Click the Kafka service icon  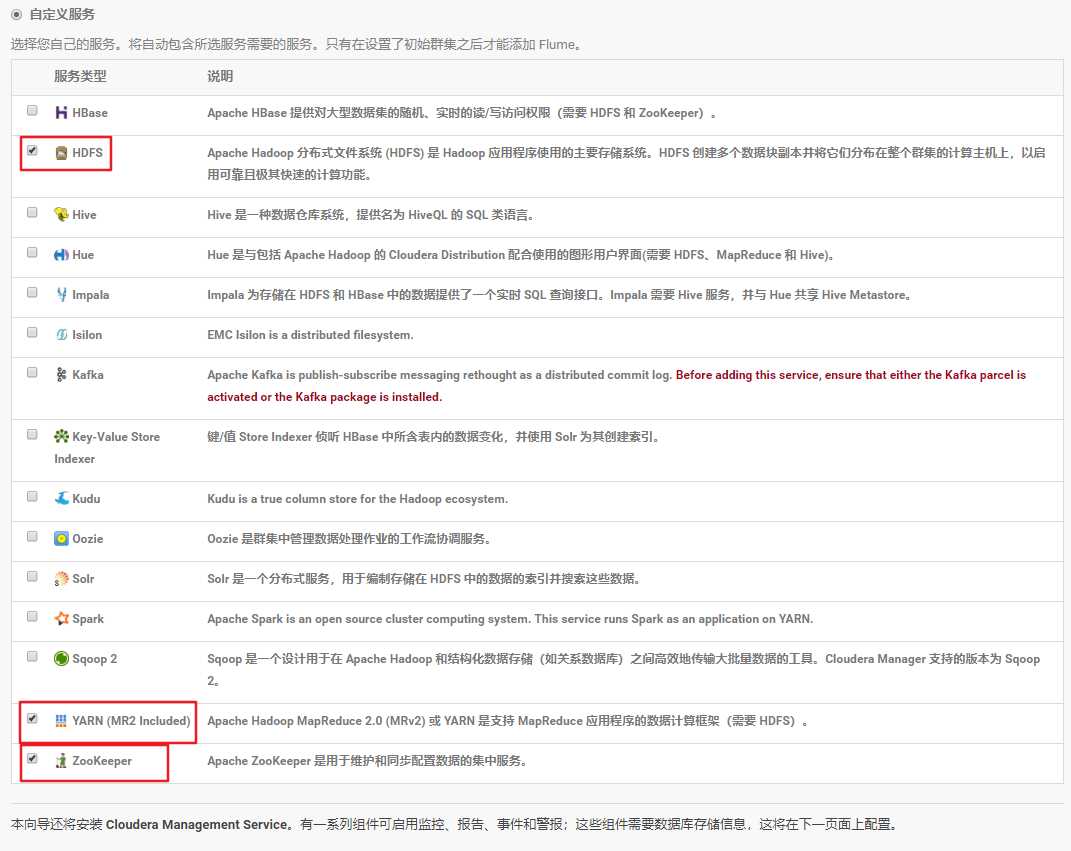[61, 374]
